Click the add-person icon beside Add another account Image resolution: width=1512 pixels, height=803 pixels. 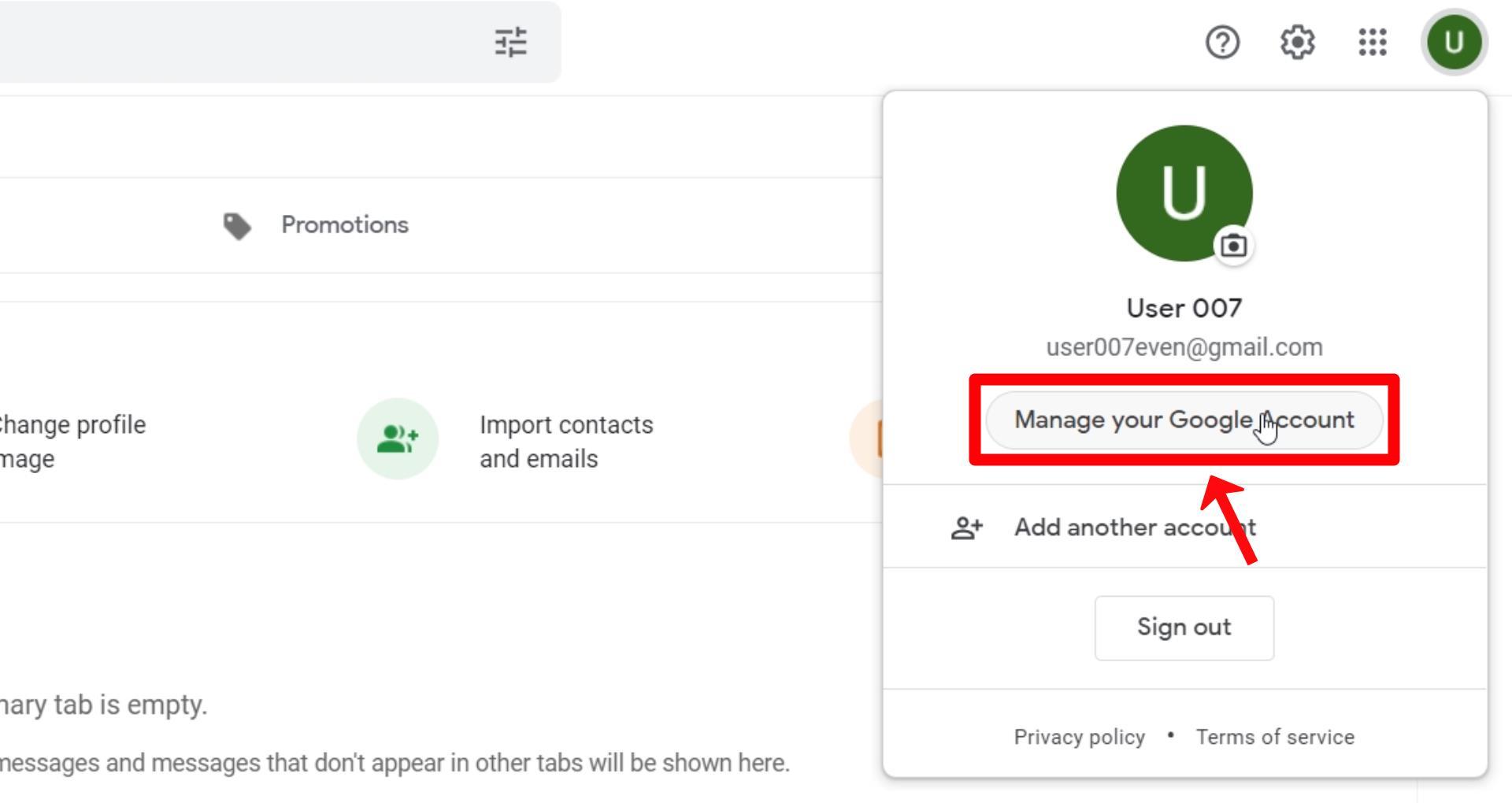click(x=967, y=527)
